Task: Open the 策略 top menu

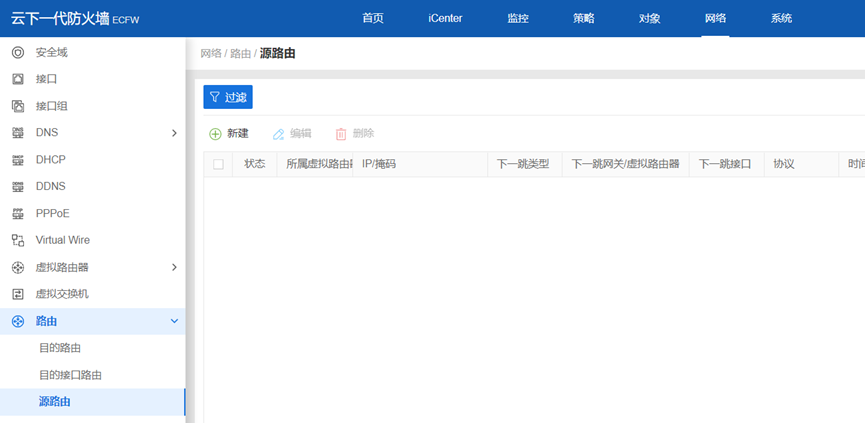Action: 584,18
